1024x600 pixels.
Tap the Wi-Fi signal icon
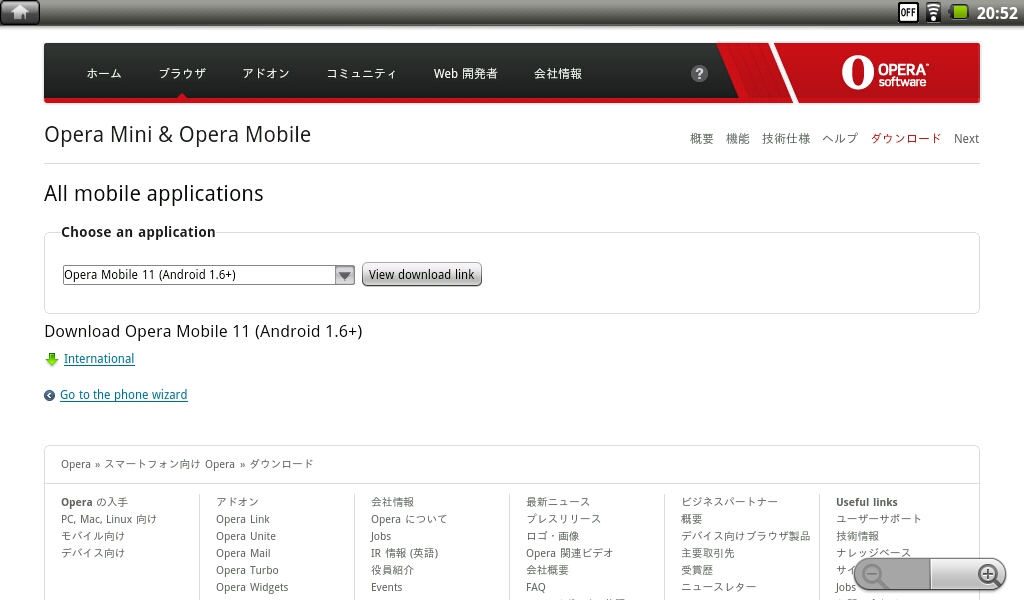[933, 12]
